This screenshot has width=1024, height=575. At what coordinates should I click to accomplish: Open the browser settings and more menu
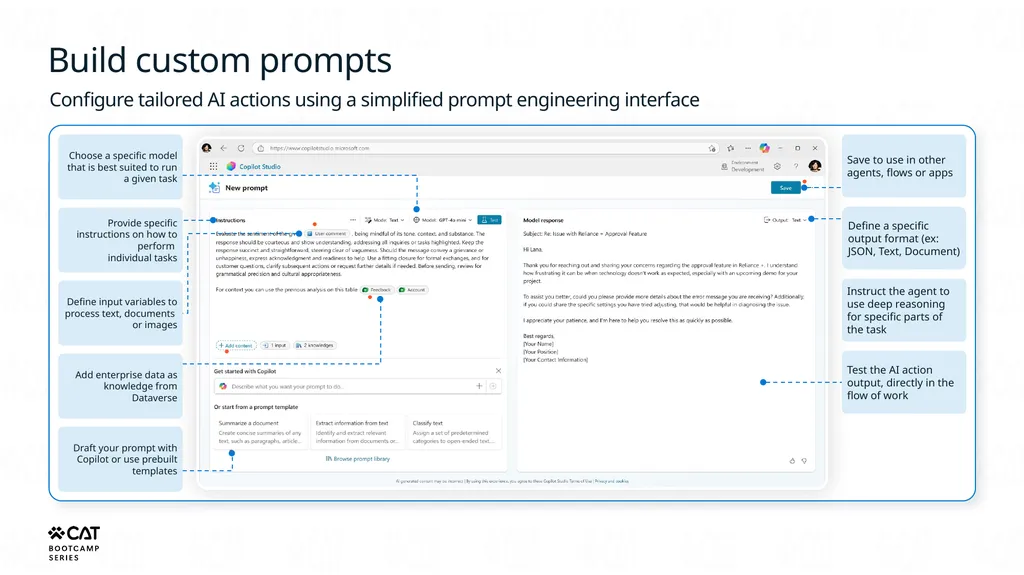(x=748, y=148)
